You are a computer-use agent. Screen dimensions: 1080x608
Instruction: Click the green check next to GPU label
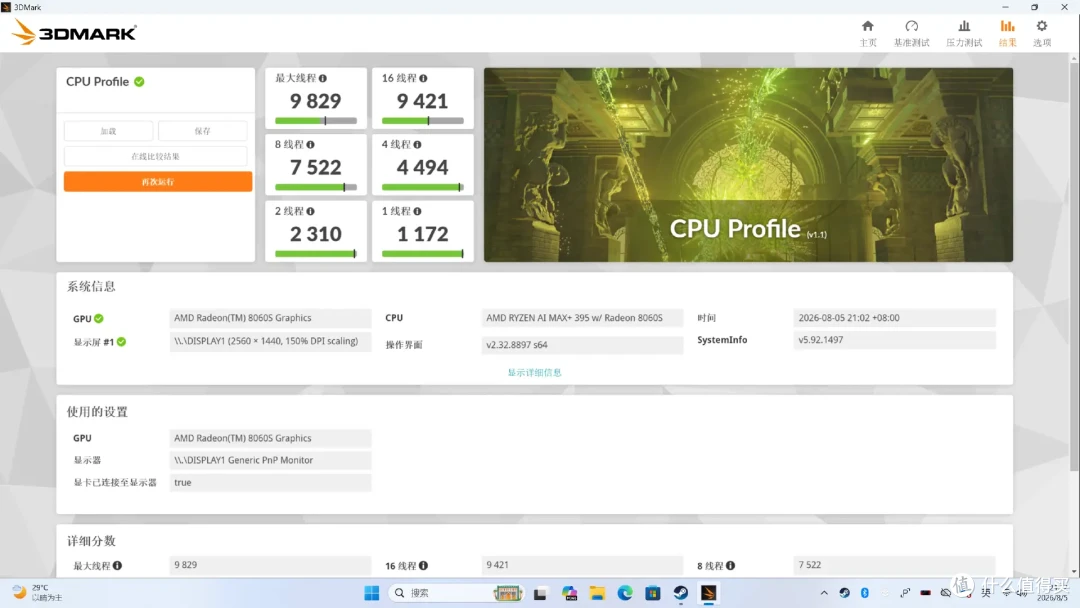coord(98,318)
